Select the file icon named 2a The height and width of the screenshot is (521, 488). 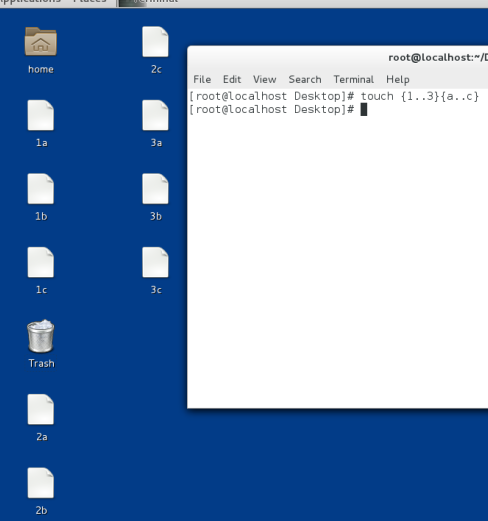coord(41,410)
